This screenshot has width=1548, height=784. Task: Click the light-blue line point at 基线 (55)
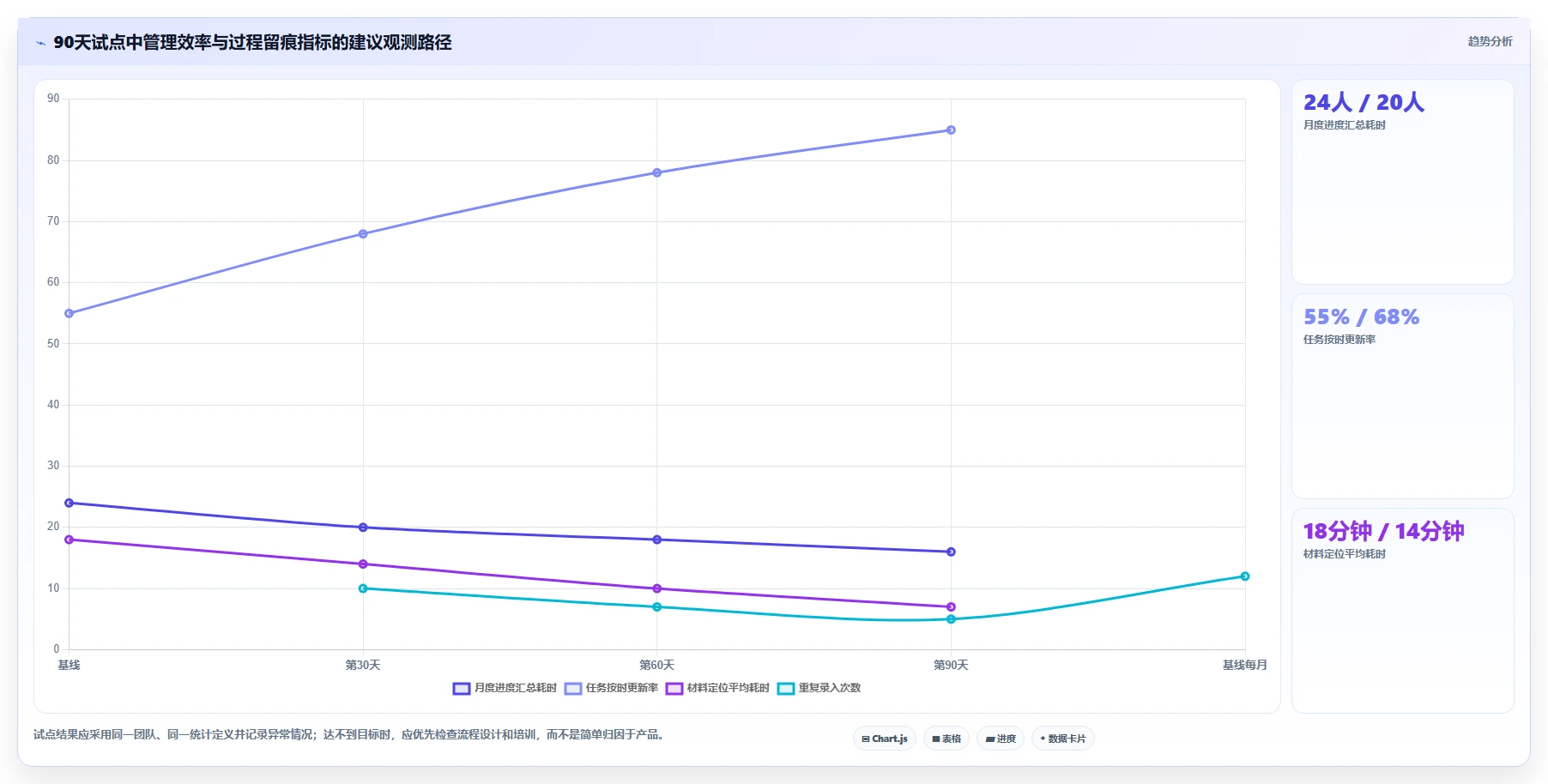[x=70, y=314]
